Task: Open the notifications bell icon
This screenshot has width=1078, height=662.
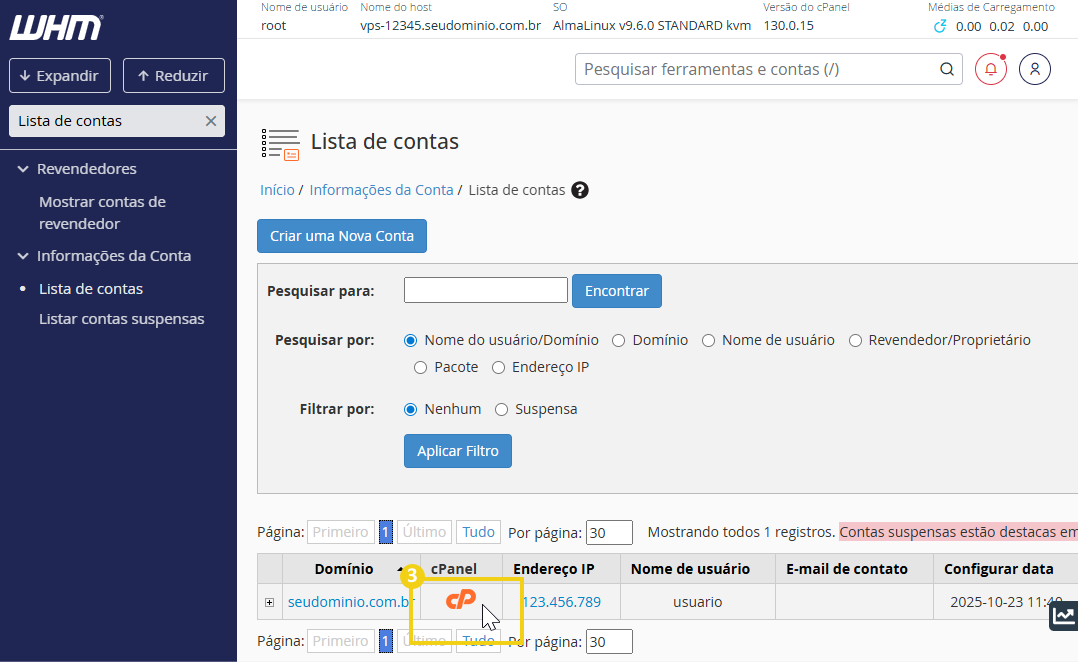Action: pos(990,69)
